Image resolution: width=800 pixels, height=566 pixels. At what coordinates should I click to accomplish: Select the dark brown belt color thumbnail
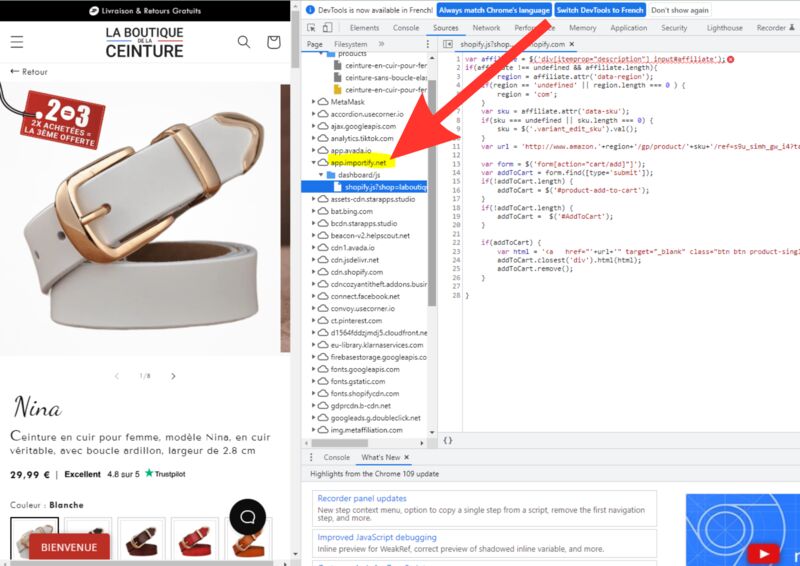coord(141,539)
